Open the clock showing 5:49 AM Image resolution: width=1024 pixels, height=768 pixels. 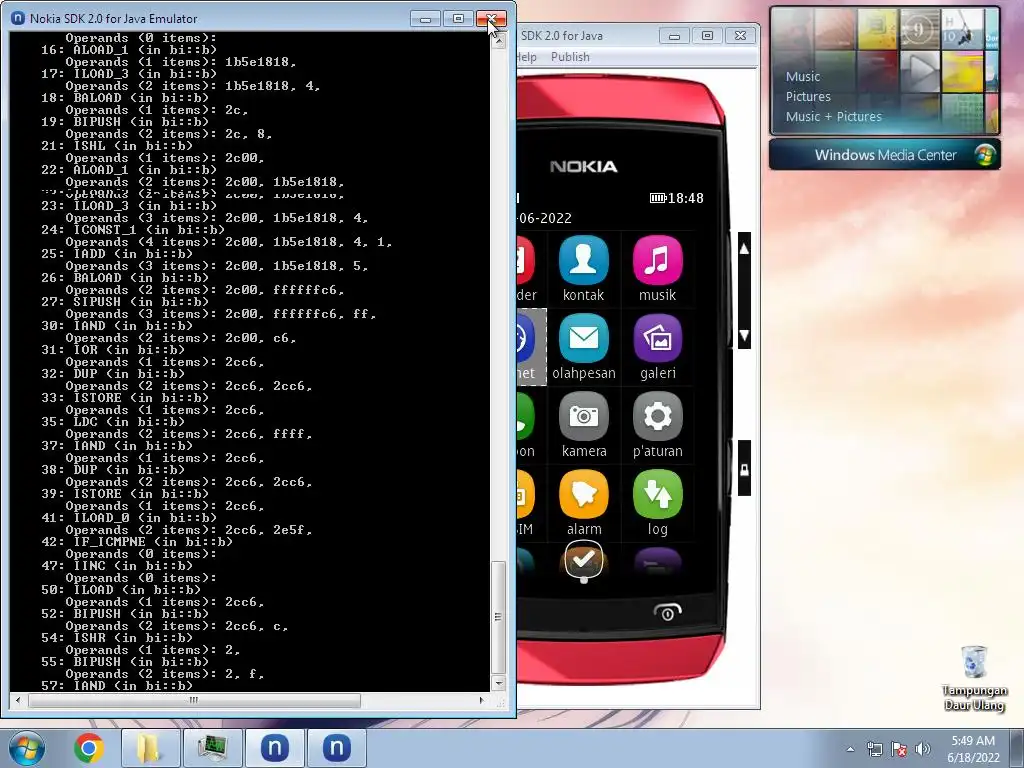[x=973, y=749]
